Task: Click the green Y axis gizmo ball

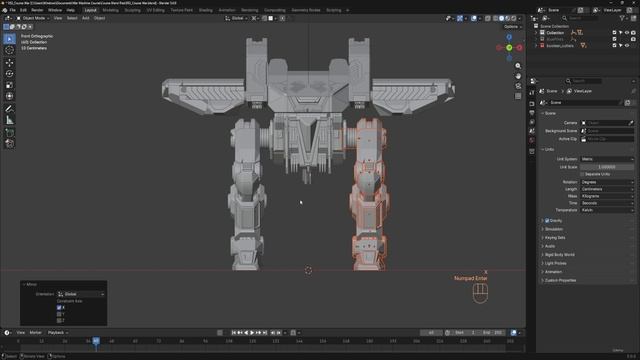Action: point(509,48)
